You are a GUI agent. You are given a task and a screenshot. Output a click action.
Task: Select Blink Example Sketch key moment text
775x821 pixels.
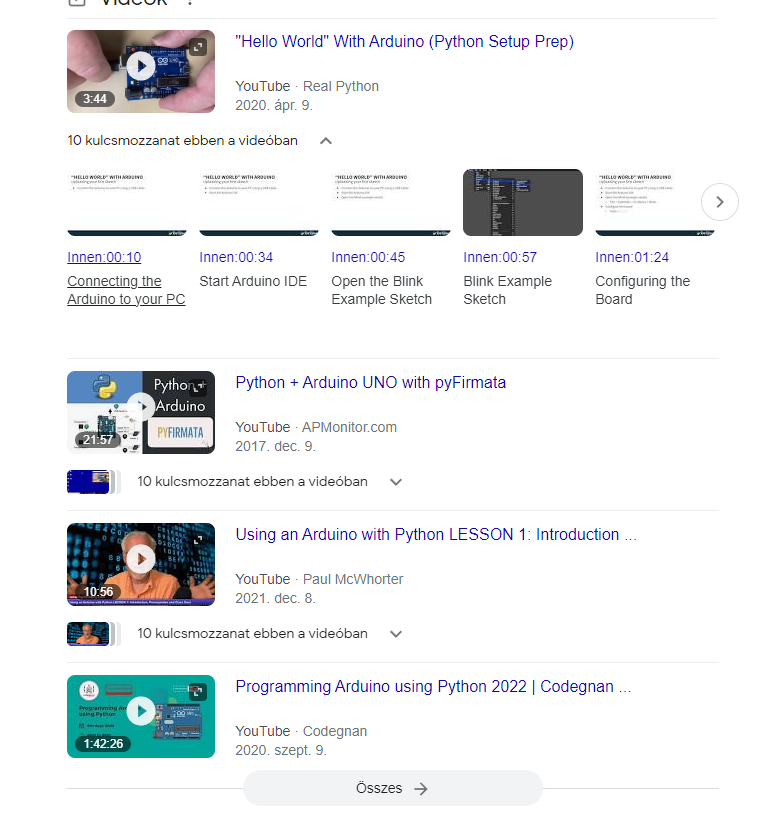tap(507, 290)
